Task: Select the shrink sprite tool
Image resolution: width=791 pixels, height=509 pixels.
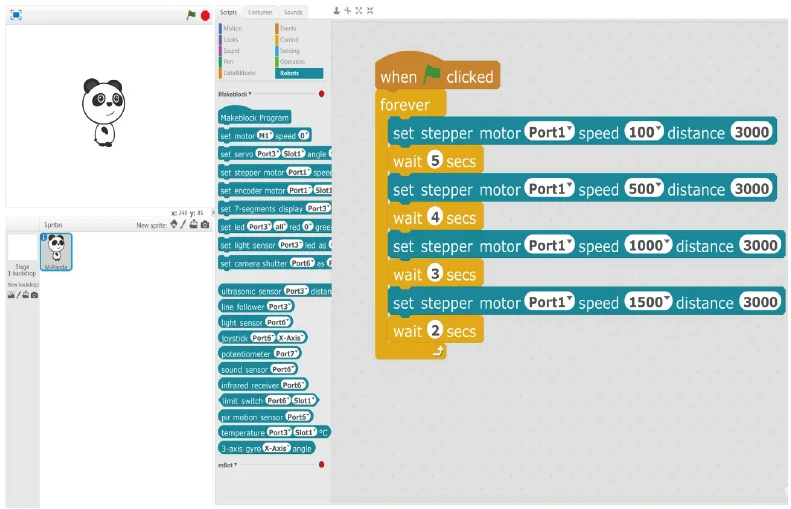Action: (x=370, y=11)
